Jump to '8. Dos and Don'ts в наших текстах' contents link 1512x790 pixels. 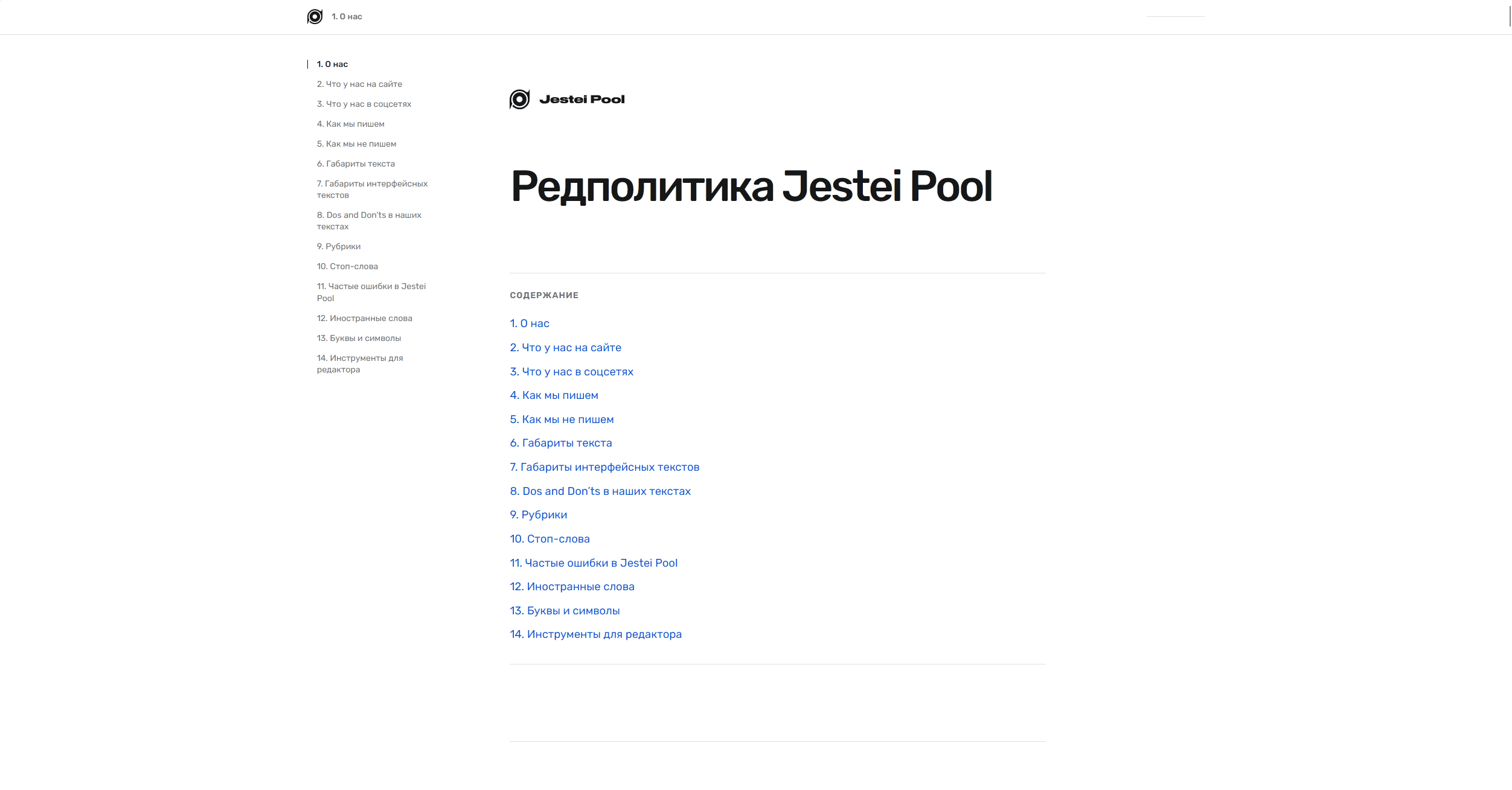point(600,491)
